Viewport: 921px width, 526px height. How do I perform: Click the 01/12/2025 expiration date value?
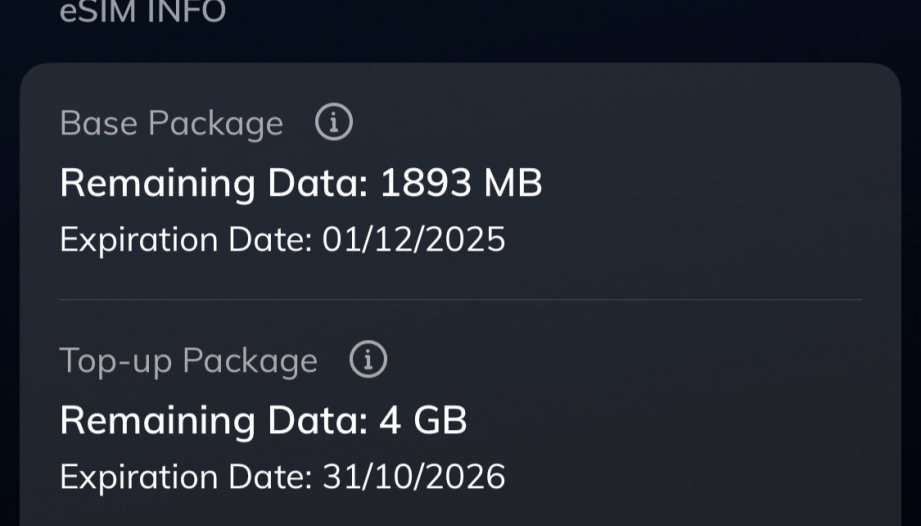coord(413,240)
